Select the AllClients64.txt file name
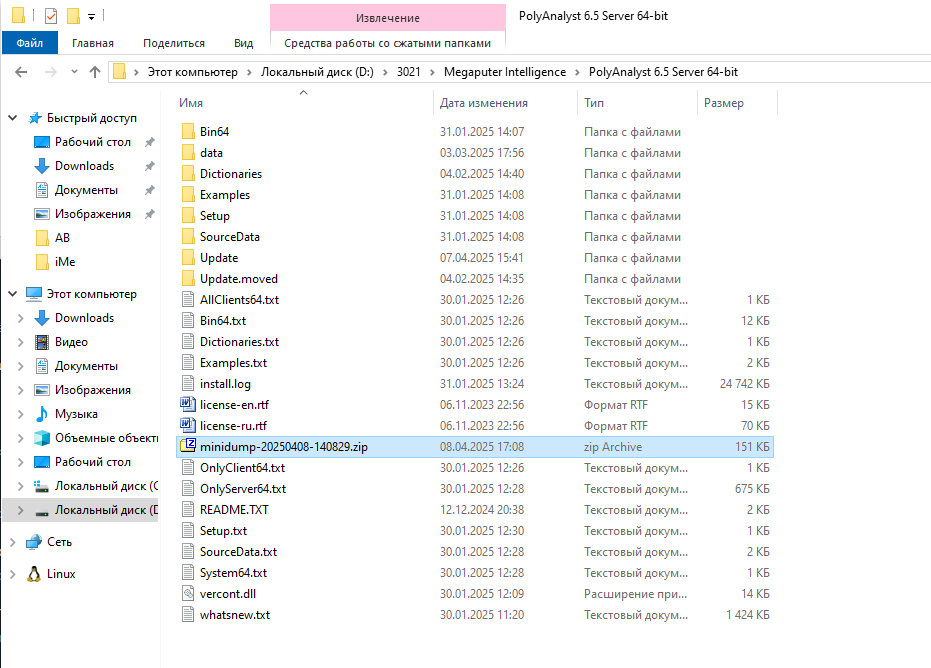The height and width of the screenshot is (668, 931). point(239,300)
